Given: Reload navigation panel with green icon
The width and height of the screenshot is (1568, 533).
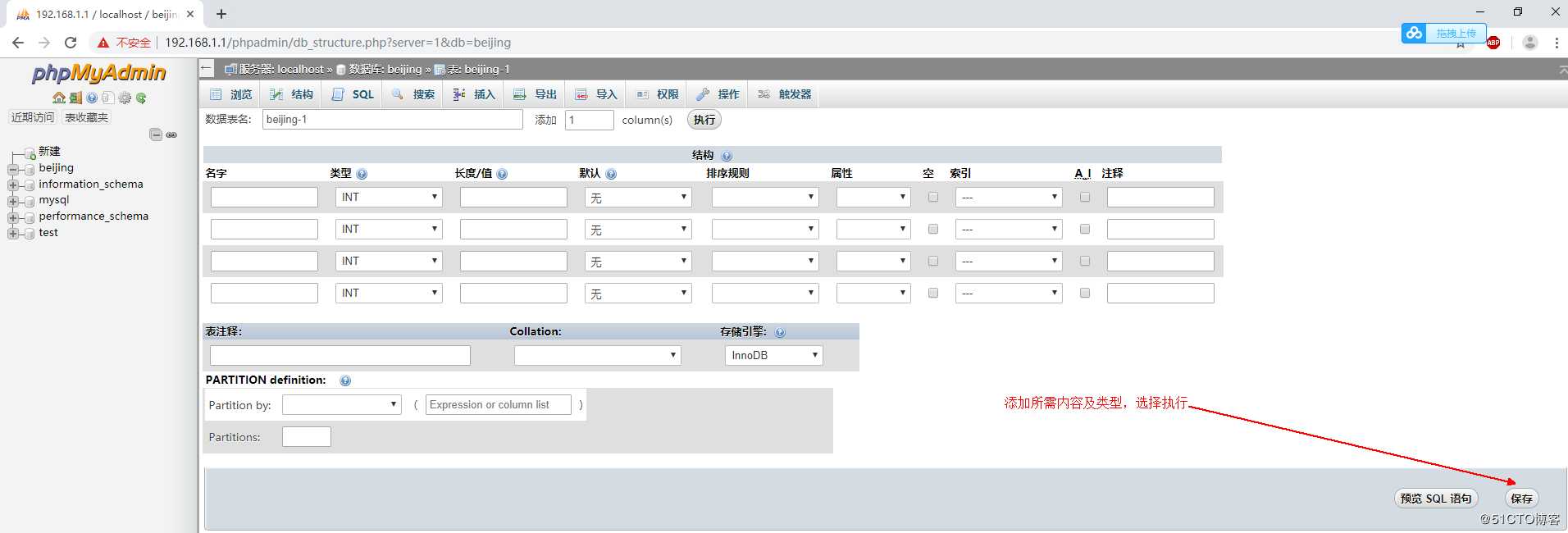Looking at the screenshot, I should tap(141, 98).
